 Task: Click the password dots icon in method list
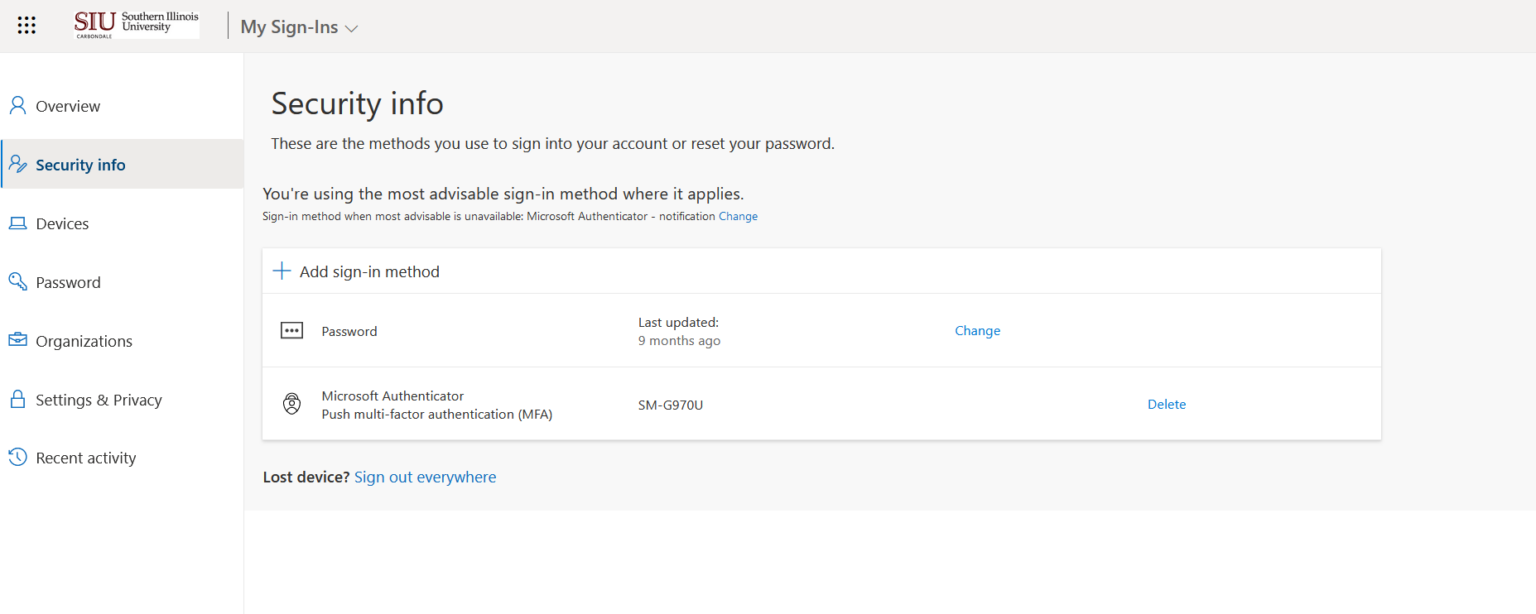pyautogui.click(x=291, y=330)
